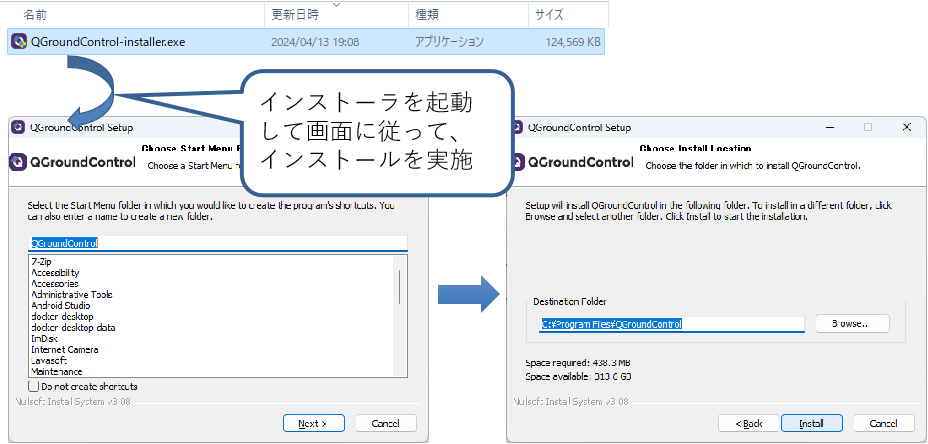The image size is (928, 444).
Task: Minimize the Install Location setup window
Action: (832, 127)
